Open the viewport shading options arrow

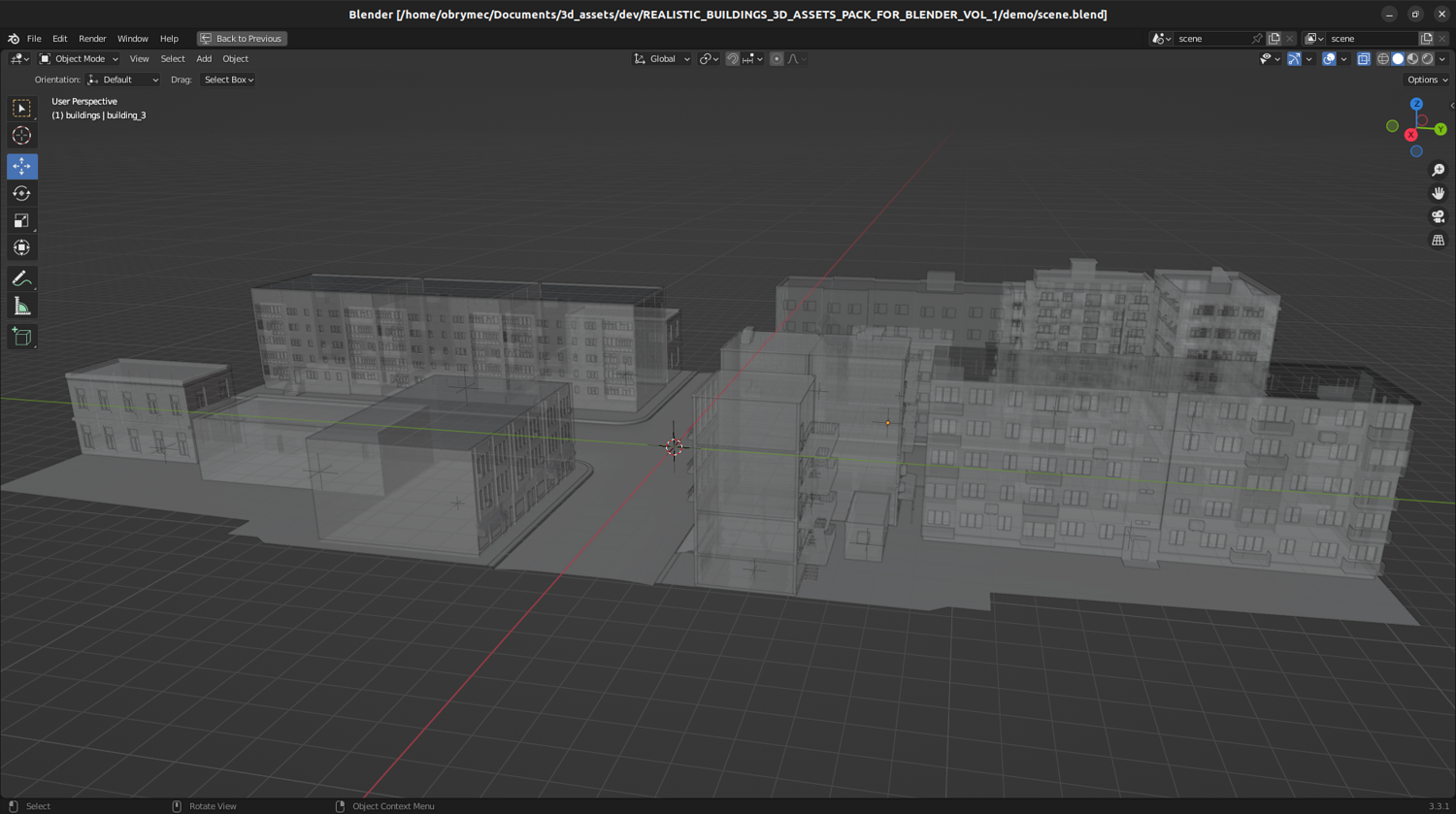click(1442, 59)
